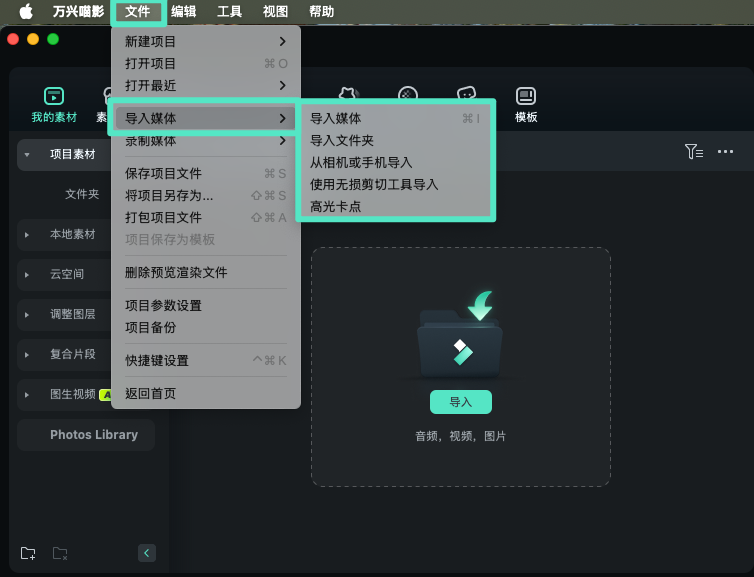Image resolution: width=754 pixels, height=577 pixels.
Task: Choose 打开项目 from the file menu
Action: pyautogui.click(x=206, y=63)
